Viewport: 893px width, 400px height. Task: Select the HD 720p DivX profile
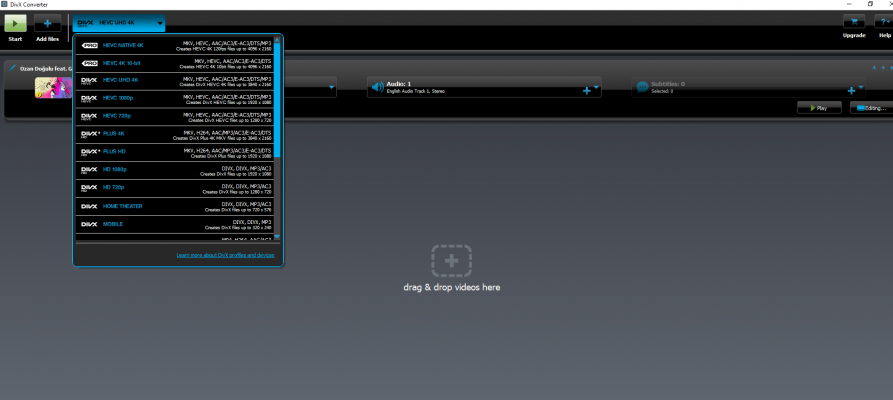coord(175,189)
